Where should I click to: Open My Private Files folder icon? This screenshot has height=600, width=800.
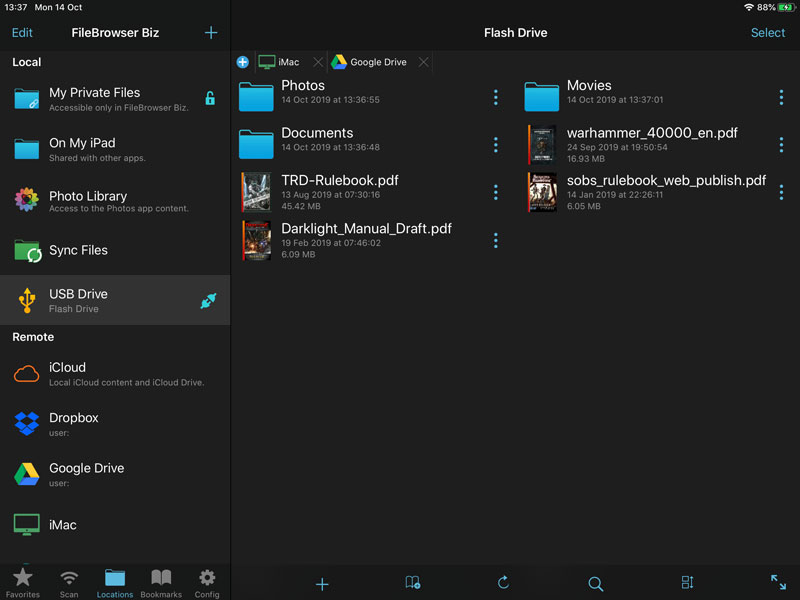tap(27, 98)
